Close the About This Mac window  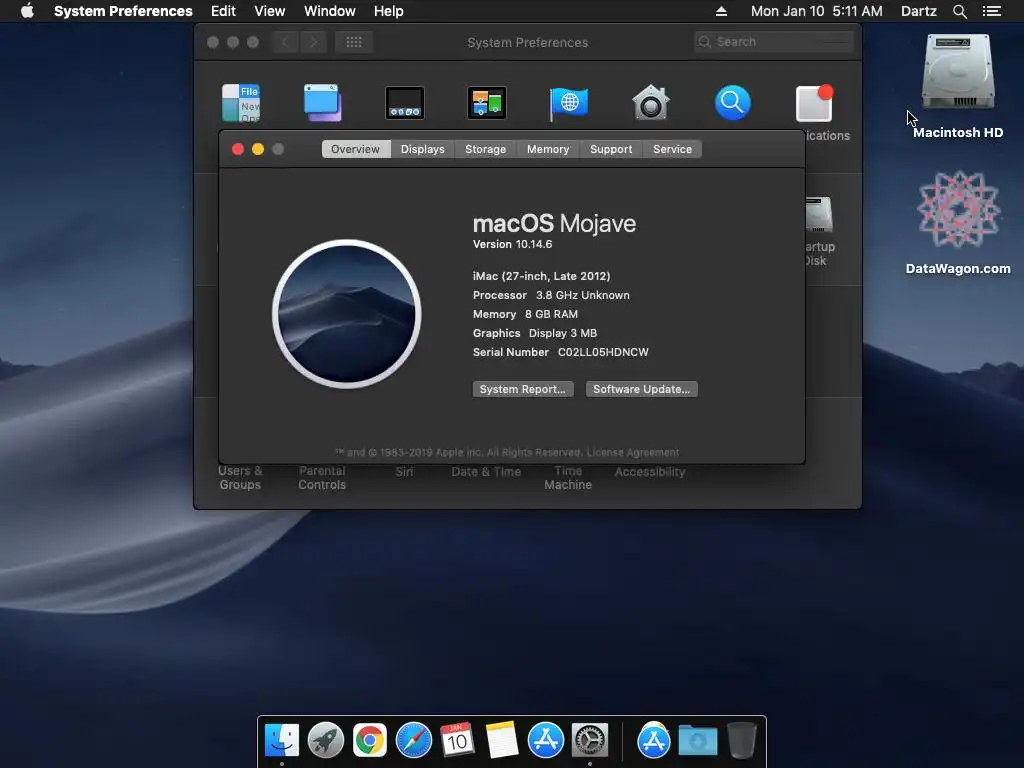[238, 150]
